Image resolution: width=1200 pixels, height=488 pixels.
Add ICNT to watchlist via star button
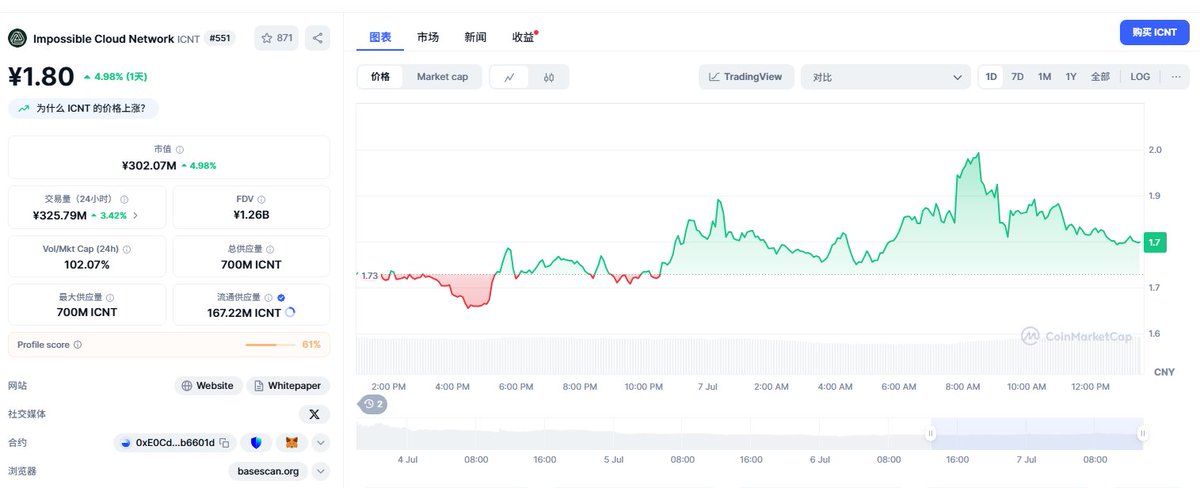click(x=277, y=38)
